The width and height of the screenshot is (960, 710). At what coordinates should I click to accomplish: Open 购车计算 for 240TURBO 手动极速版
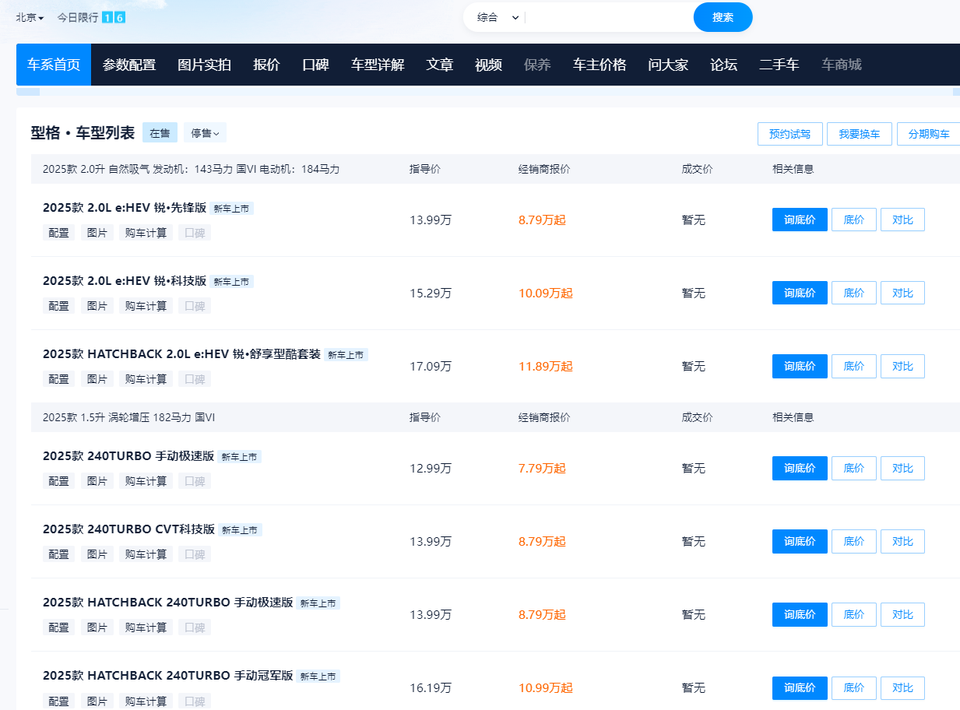pyautogui.click(x=146, y=481)
